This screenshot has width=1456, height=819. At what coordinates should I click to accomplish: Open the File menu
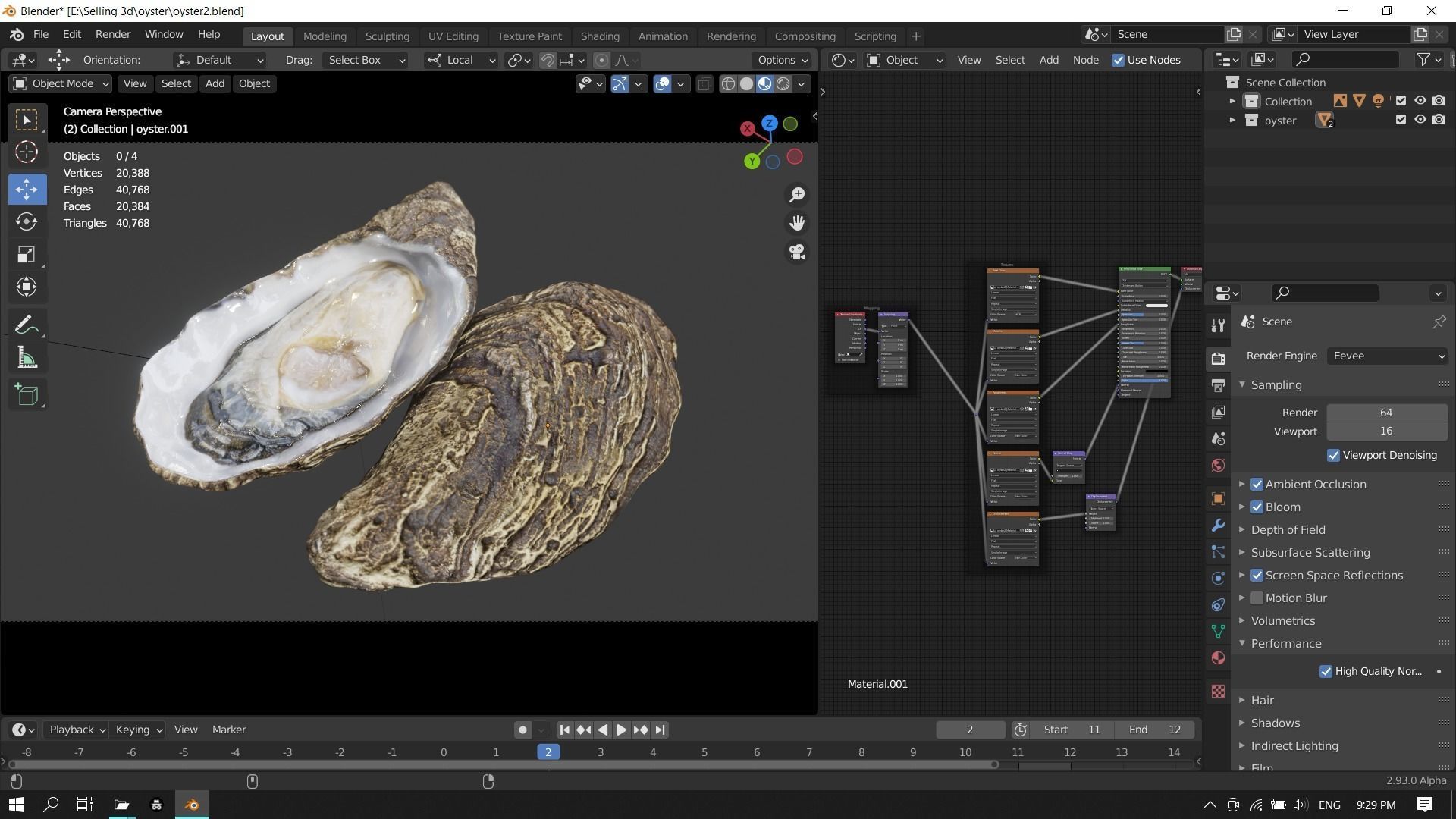tap(41, 34)
